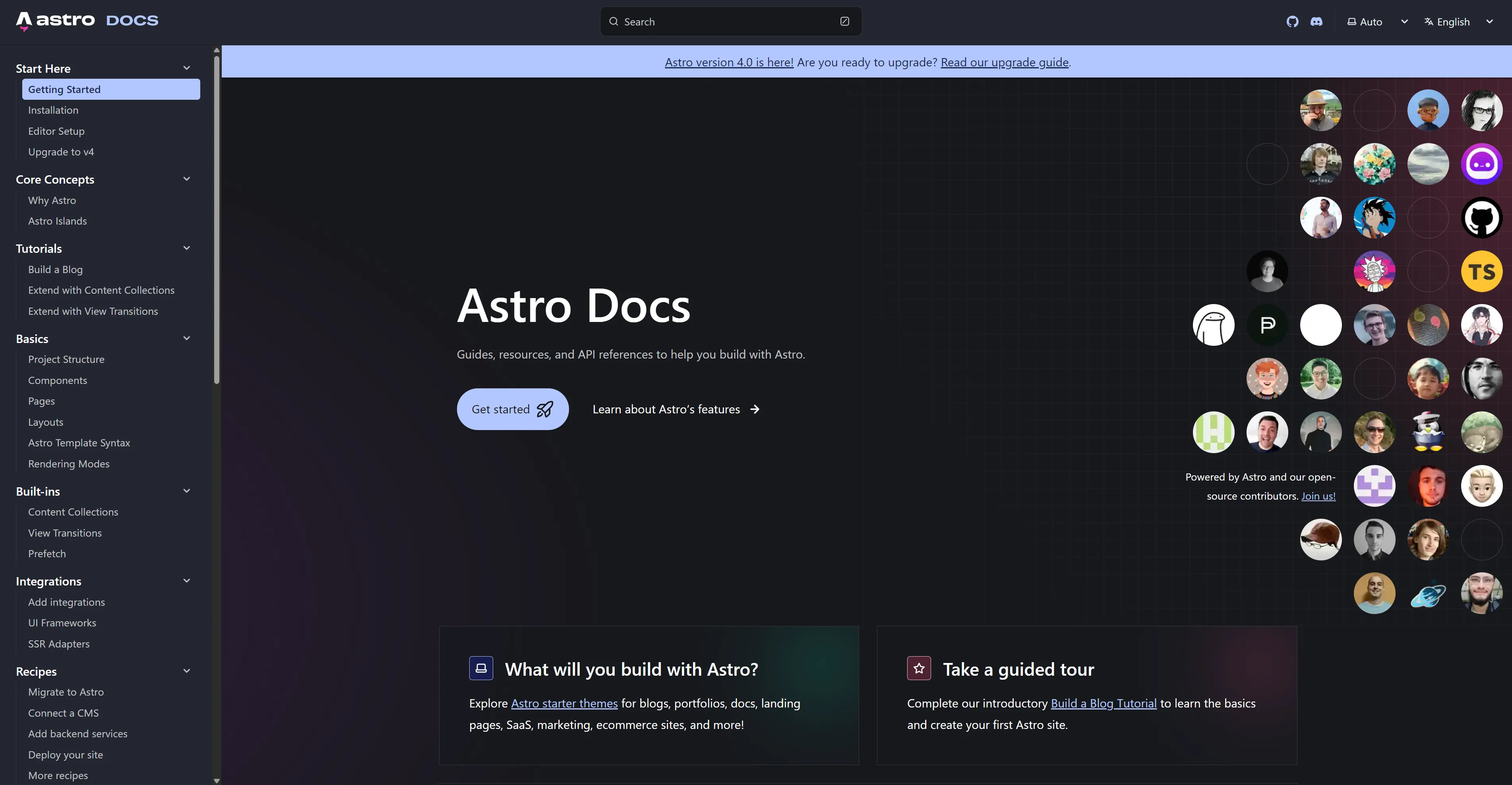Collapse the Tutorials sidebar section
The width and height of the screenshot is (1512, 785).
tap(187, 248)
